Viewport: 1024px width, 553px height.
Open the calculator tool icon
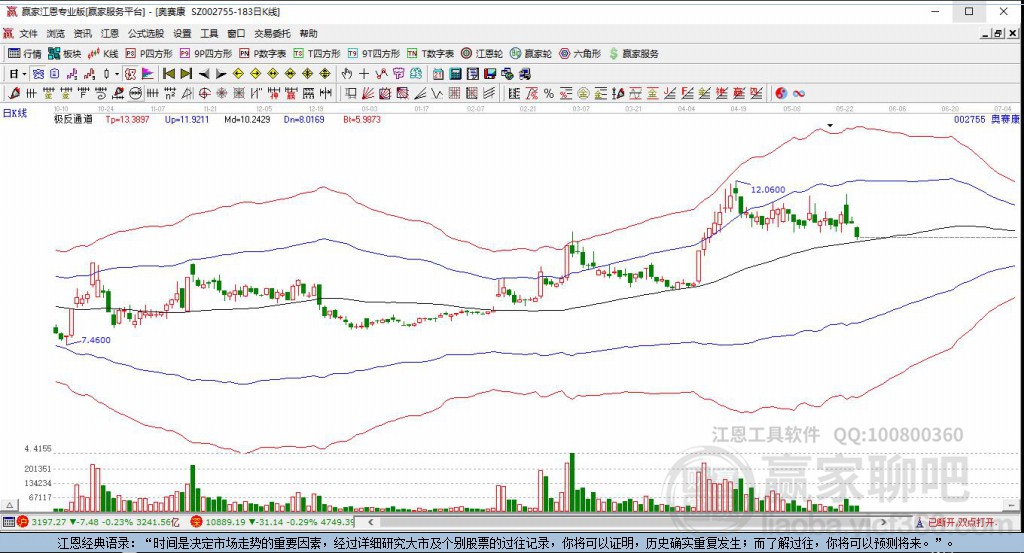click(455, 74)
